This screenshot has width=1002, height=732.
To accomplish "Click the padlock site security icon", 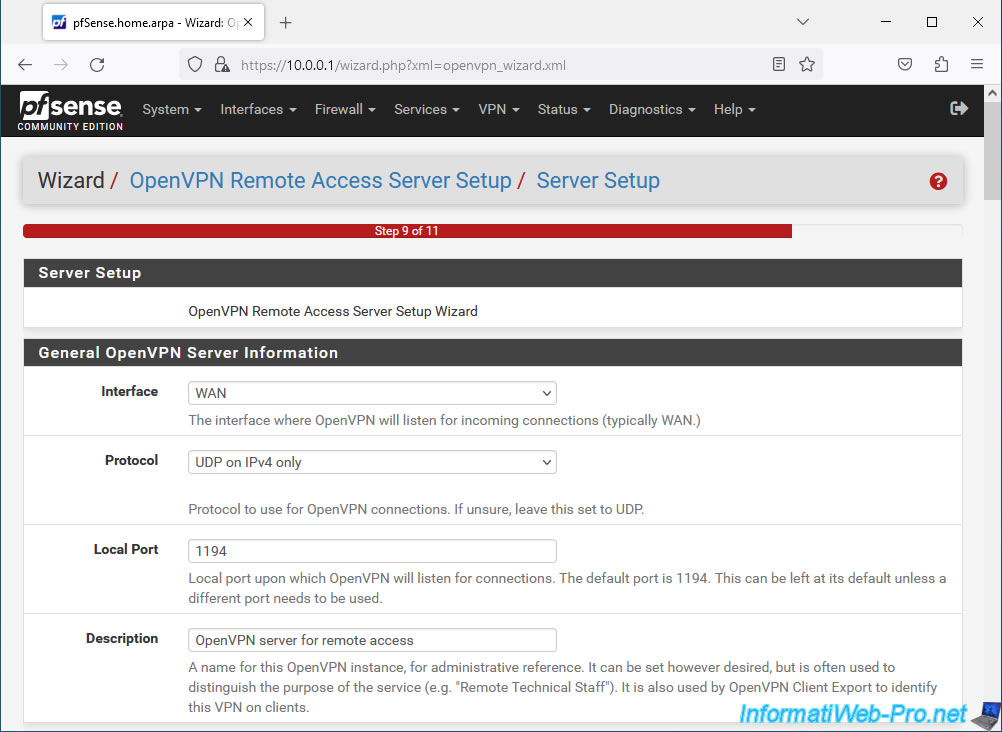I will point(222,65).
